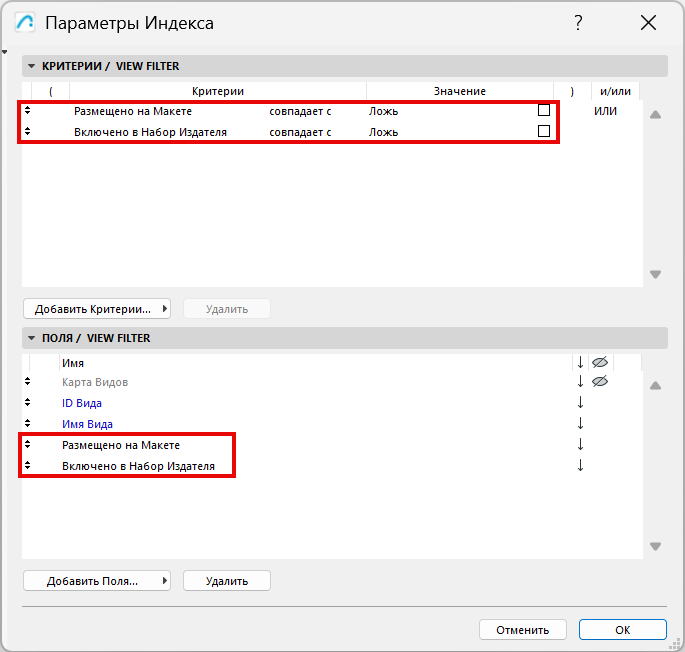The image size is (685, 652).
Task: Reorder handle for Включено в Набор Издателя criterion
Action: coord(28,131)
